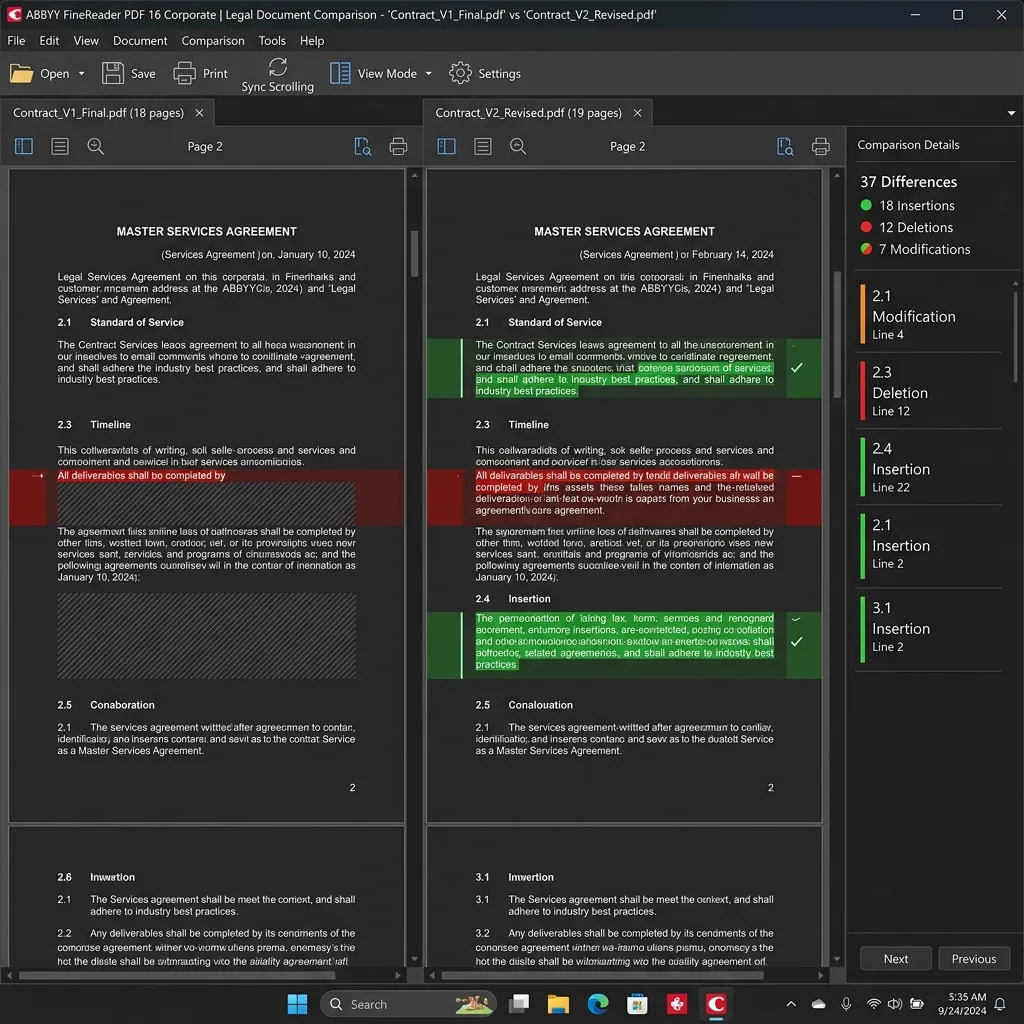The image size is (1024, 1024).
Task: Click the taskbar Search box
Action: [408, 1004]
